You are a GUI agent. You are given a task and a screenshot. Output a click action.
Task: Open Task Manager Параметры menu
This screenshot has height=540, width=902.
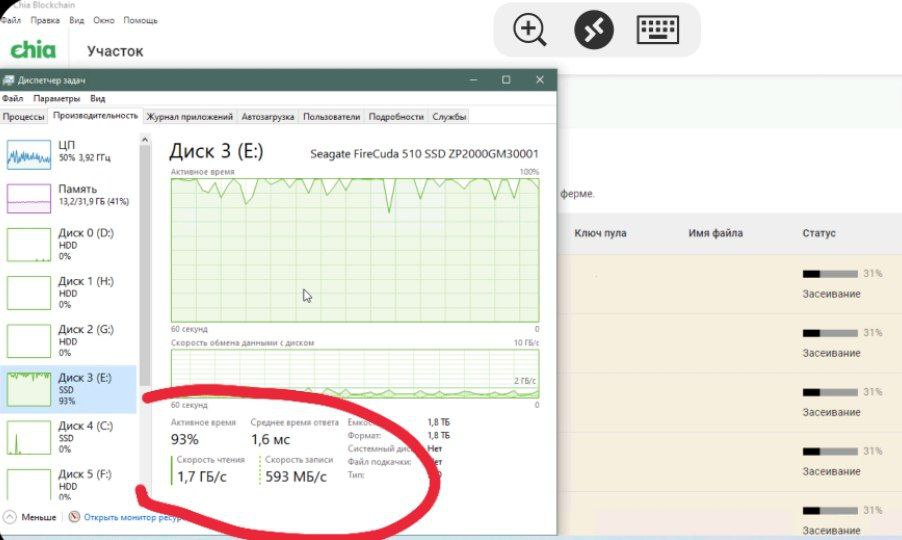click(x=56, y=98)
